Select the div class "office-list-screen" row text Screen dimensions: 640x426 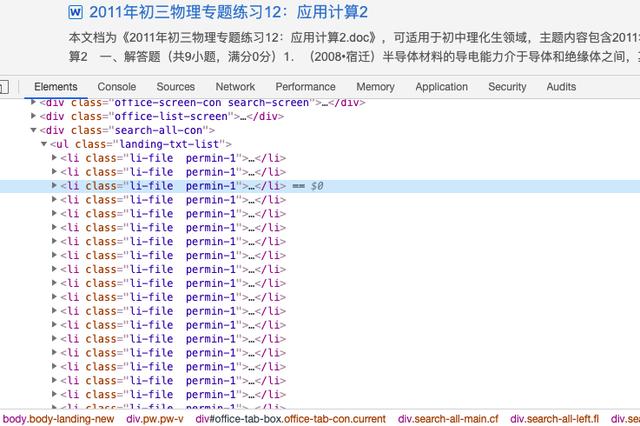(x=162, y=116)
